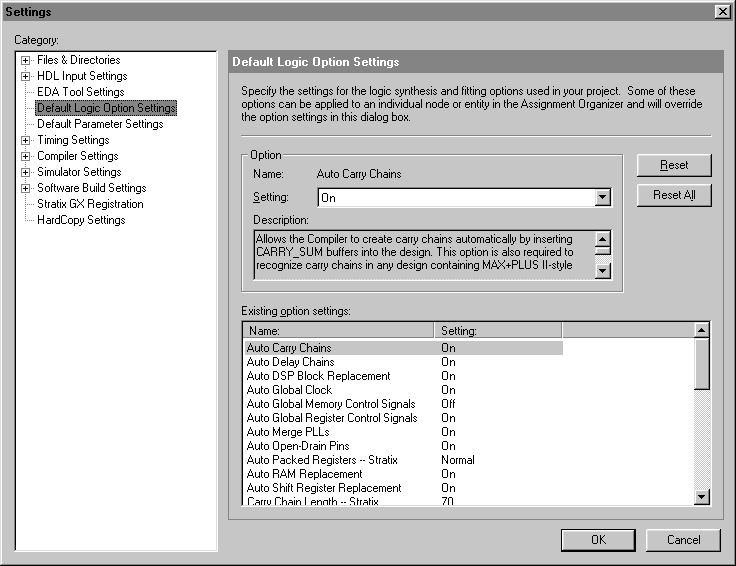Click the Name column header
The image size is (736, 566).
click(338, 330)
